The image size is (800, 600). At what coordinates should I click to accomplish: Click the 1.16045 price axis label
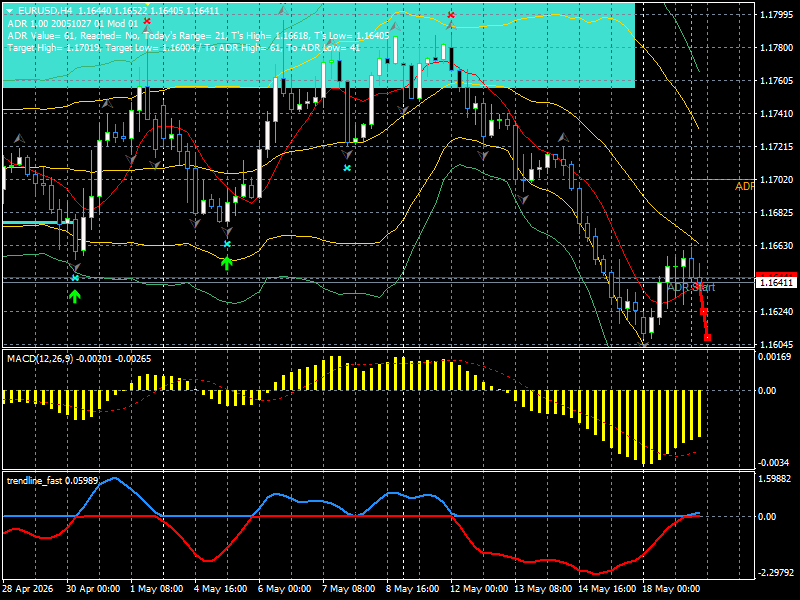[x=776, y=344]
